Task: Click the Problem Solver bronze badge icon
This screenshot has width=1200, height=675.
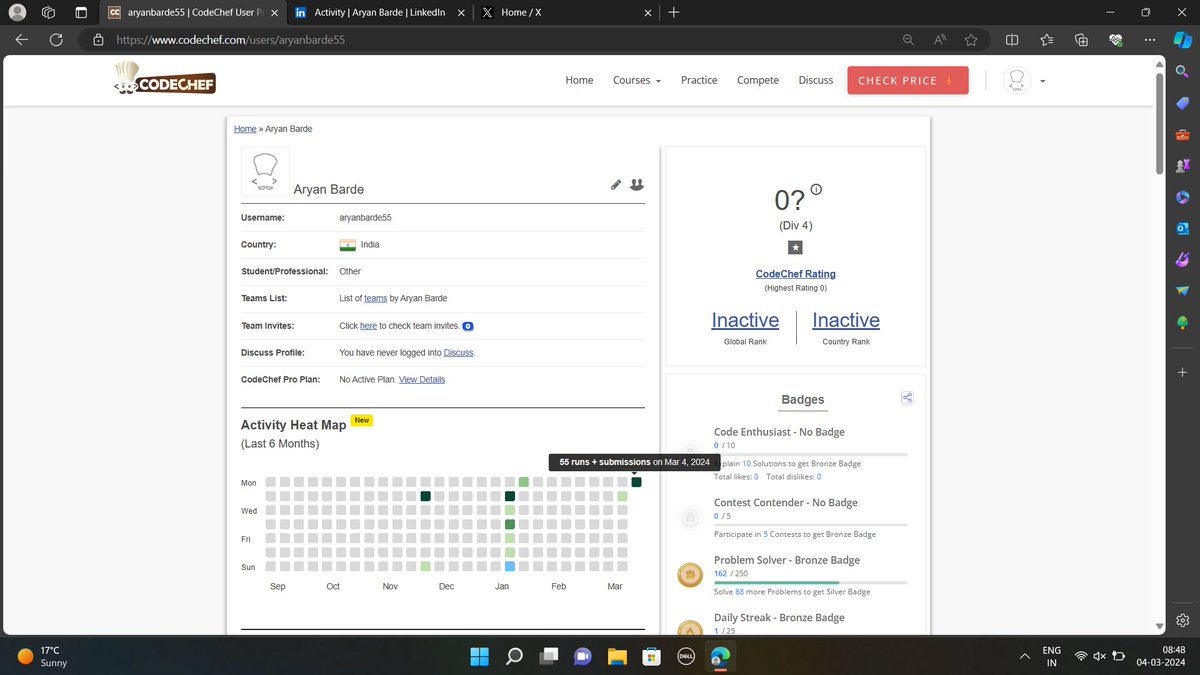Action: tap(689, 574)
